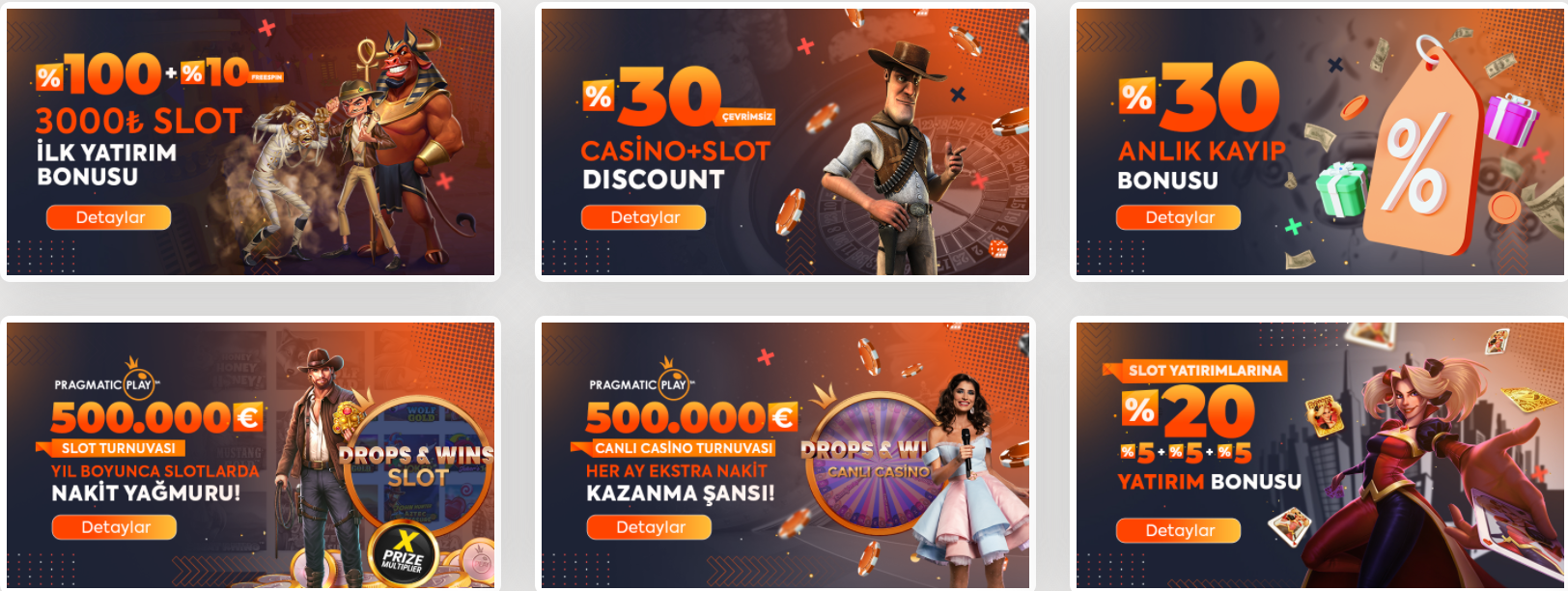Screen dimensions: 1568x591
Task: Open Detaylar for 3000₺ Slot İlk Yatırım Bonusu
Action: coord(109,217)
